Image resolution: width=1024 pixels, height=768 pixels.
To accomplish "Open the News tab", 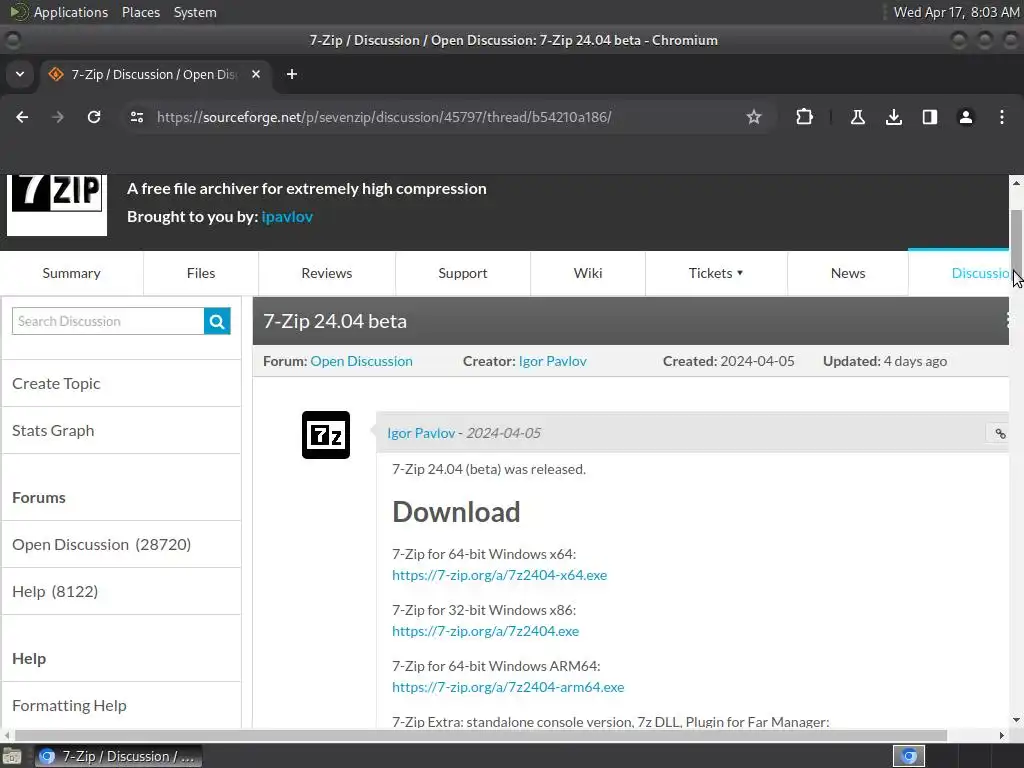I will 848,273.
